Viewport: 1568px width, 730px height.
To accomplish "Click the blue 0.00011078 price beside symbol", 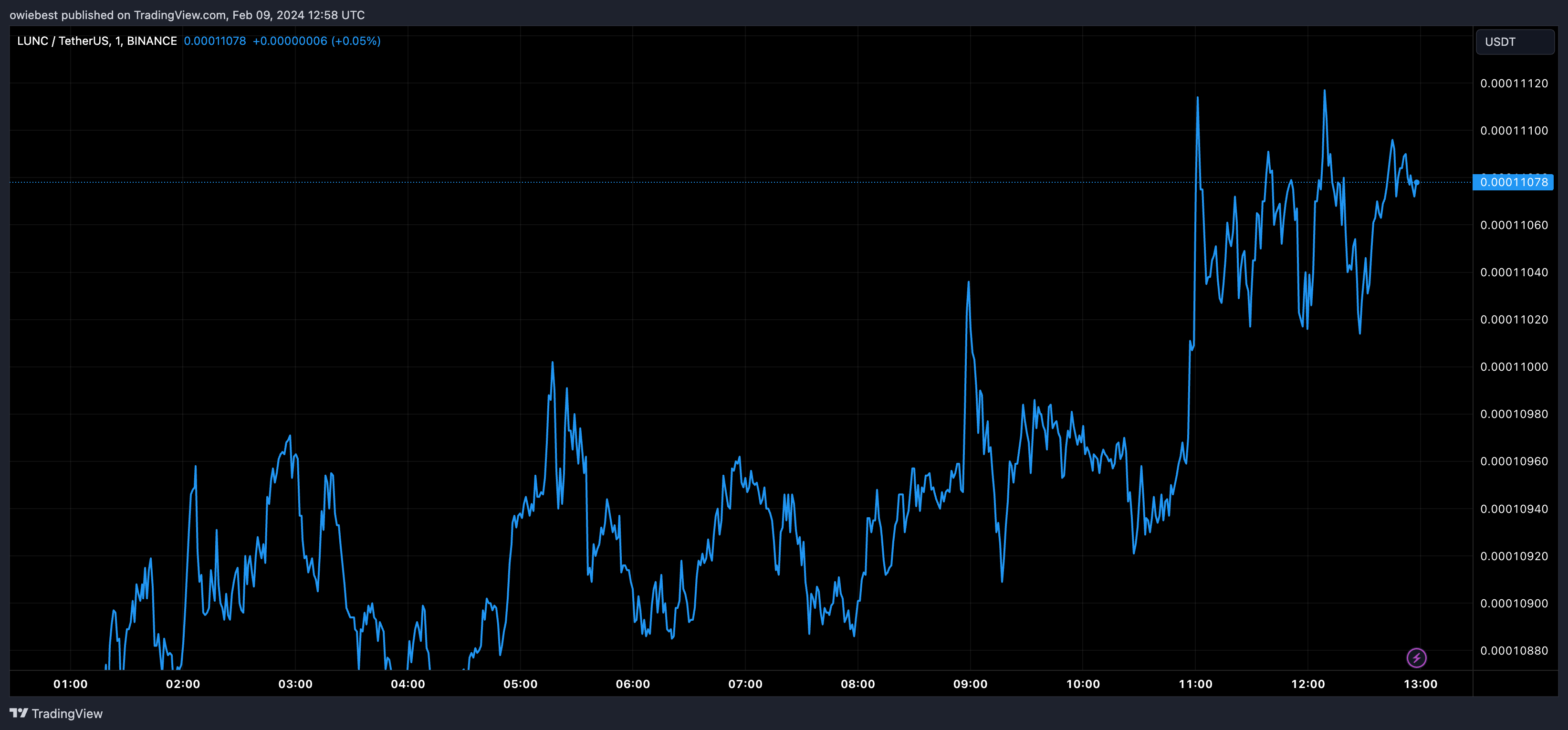I will [215, 41].
